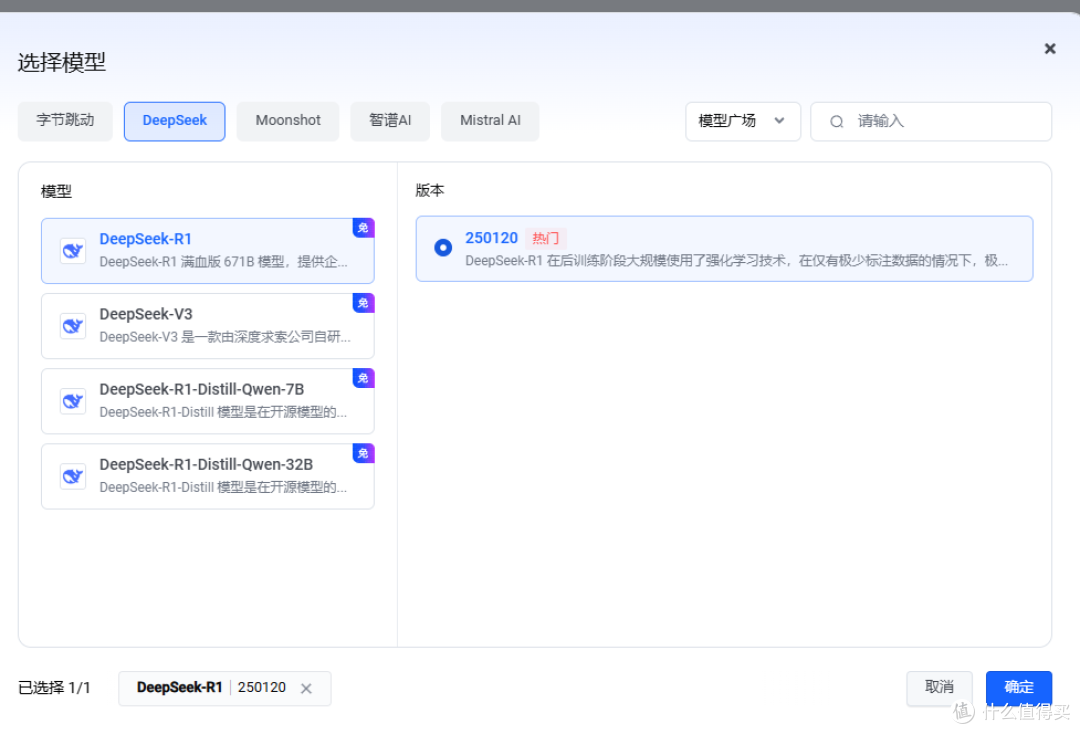Viewport: 1080px width, 734px height.
Task: Click the 确定 confirm button
Action: coord(1019,687)
